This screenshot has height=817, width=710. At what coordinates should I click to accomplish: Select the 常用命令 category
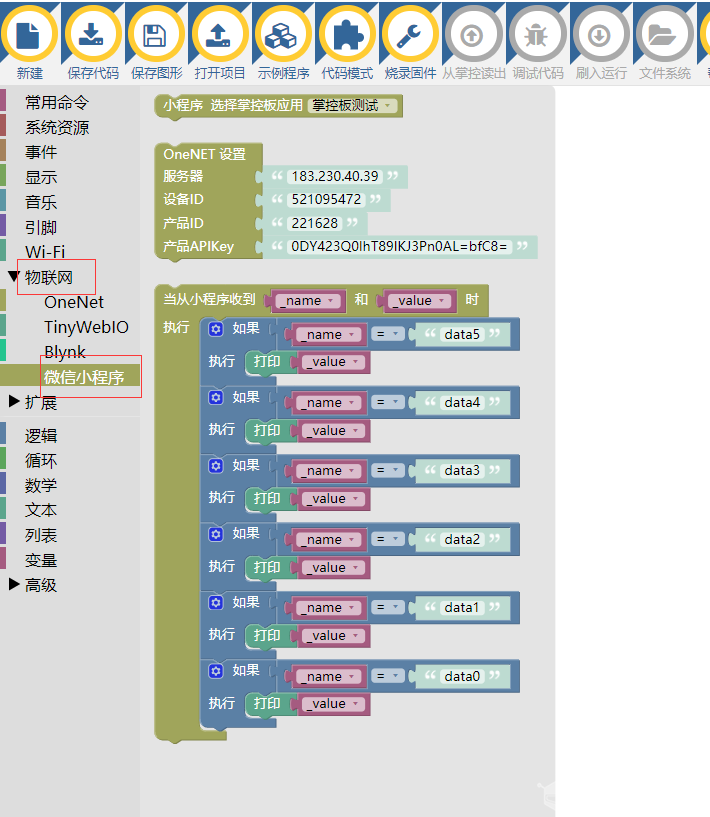click(57, 103)
